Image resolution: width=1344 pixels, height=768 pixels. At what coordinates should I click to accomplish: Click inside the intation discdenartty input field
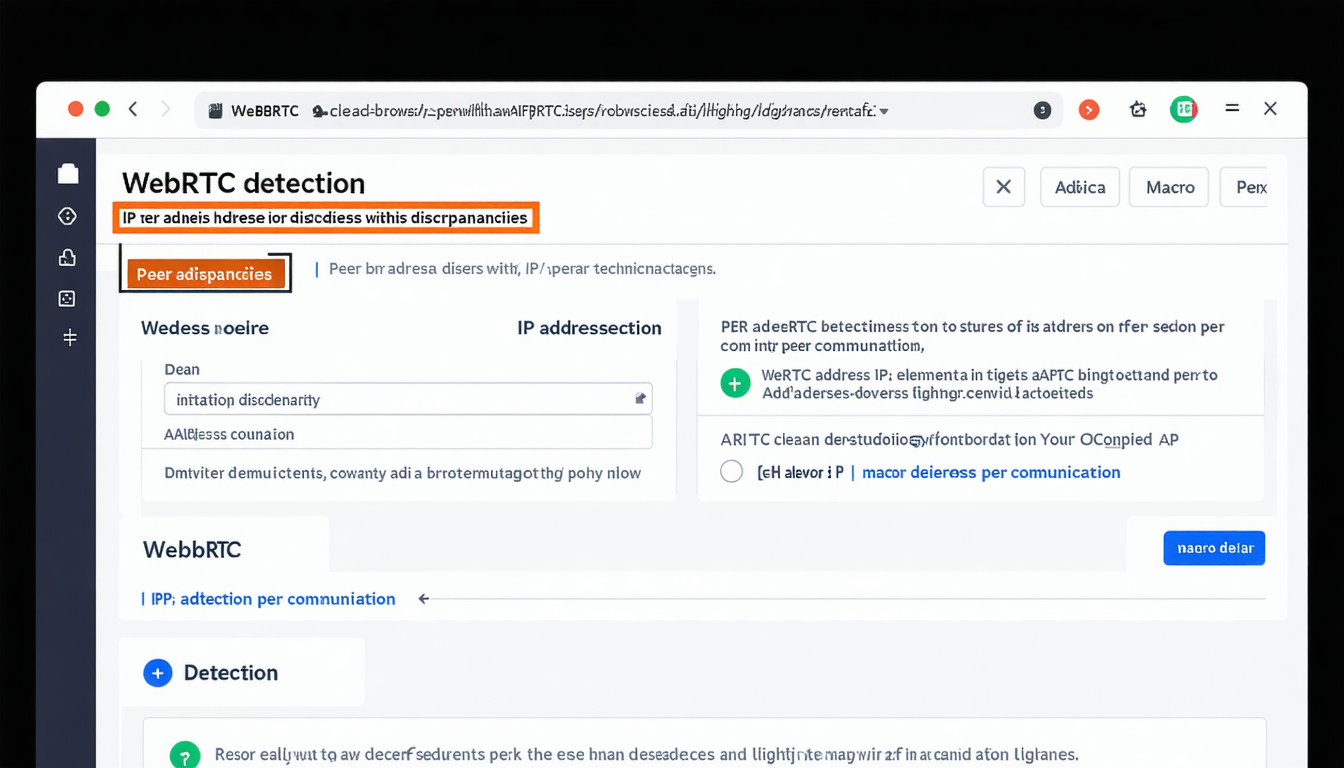point(400,398)
